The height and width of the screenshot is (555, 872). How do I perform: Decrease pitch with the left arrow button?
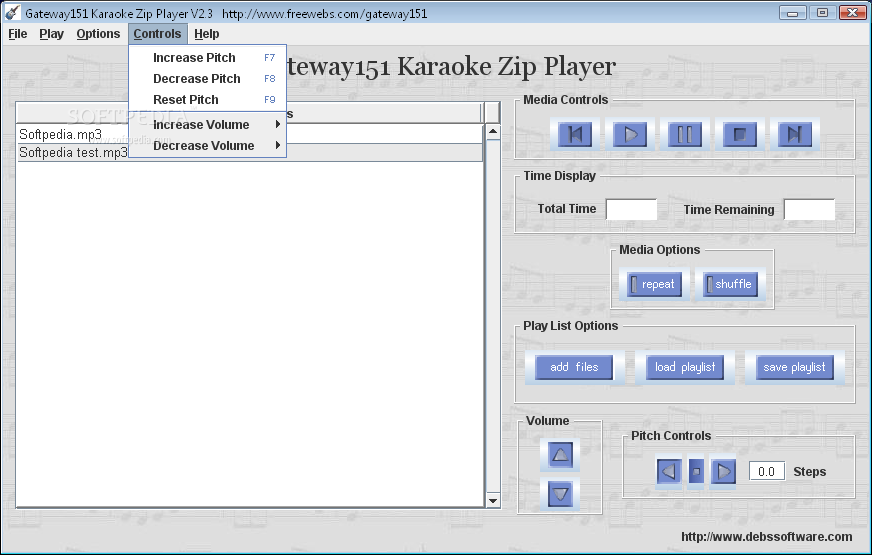668,472
